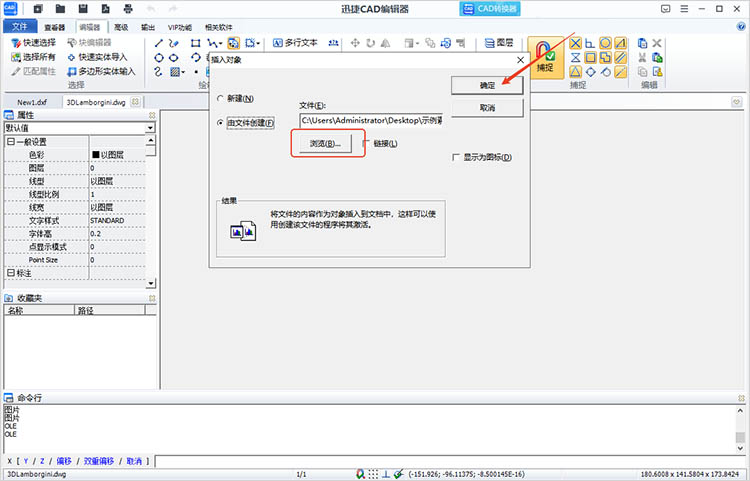Click the file path input field
Image resolution: width=750 pixels, height=481 pixels.
pos(371,120)
